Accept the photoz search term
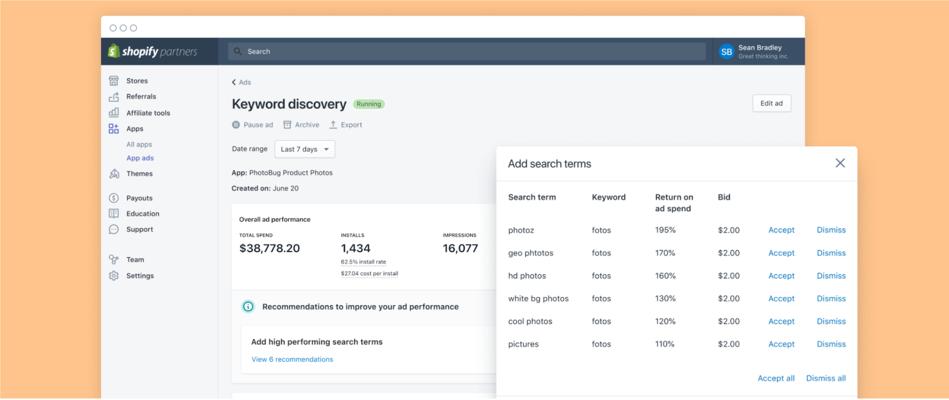The height and width of the screenshot is (400, 949). (781, 230)
